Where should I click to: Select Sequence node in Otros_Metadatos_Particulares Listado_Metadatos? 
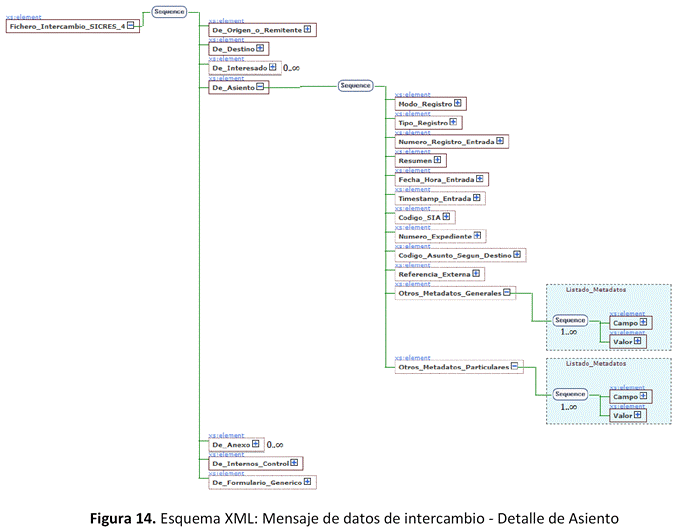[570, 394]
